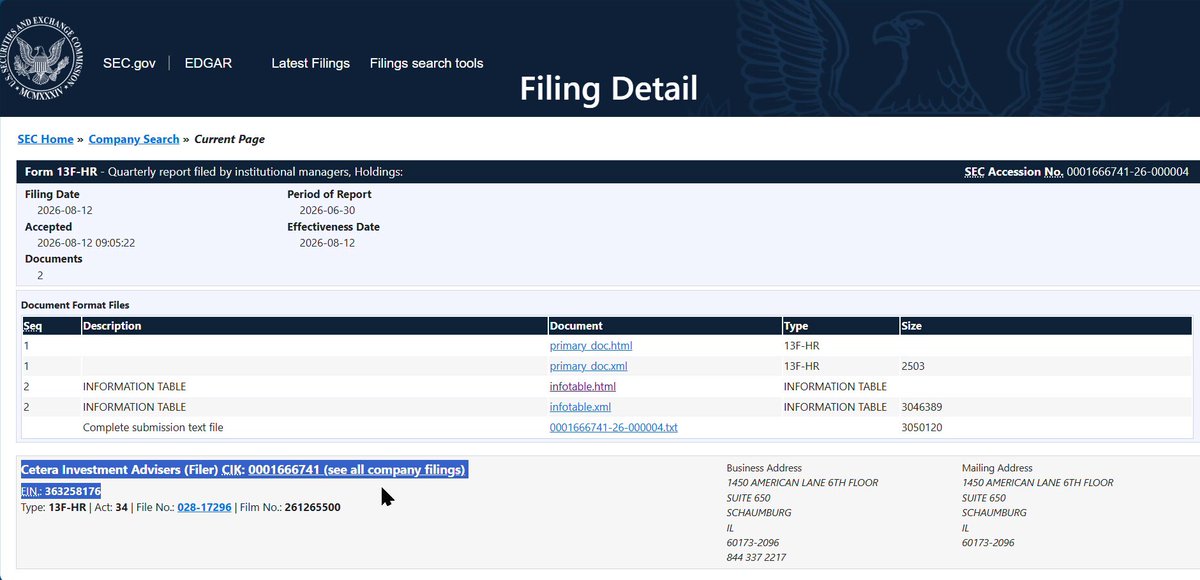Click the Business Address heading
1200x580 pixels.
click(x=764, y=468)
